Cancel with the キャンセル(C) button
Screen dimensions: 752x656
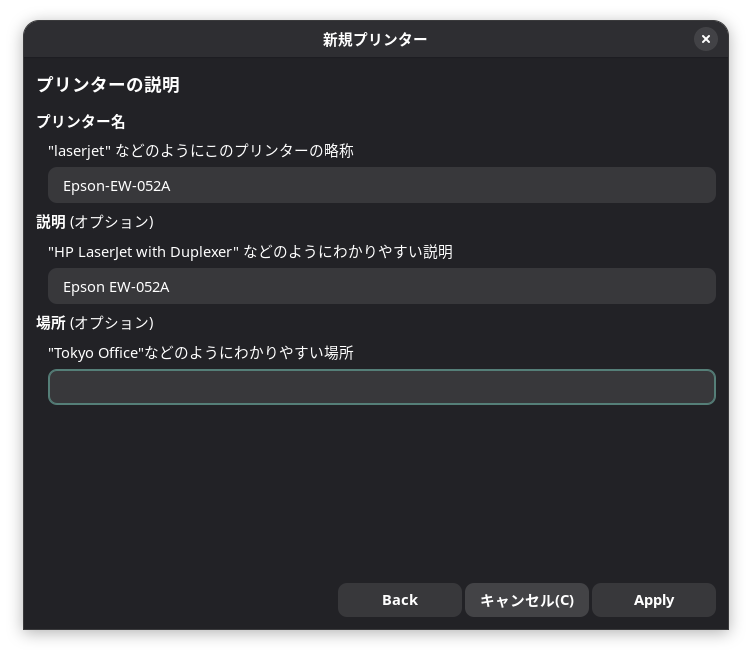(x=527, y=600)
